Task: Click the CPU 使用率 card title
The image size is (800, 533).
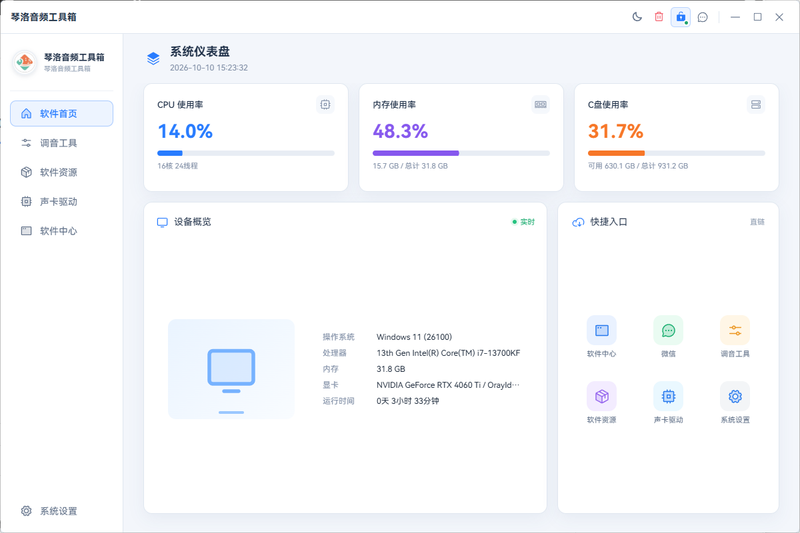Action: click(180, 105)
